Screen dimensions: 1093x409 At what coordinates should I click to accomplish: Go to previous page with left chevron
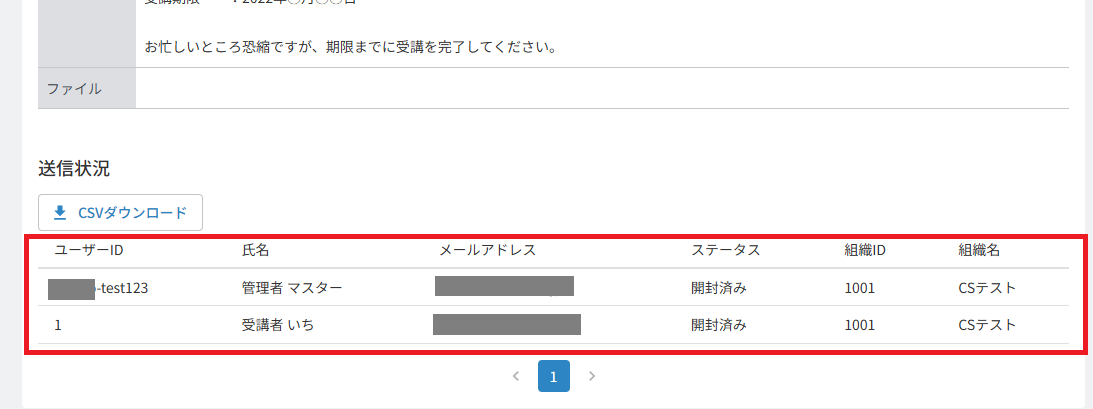(516, 376)
